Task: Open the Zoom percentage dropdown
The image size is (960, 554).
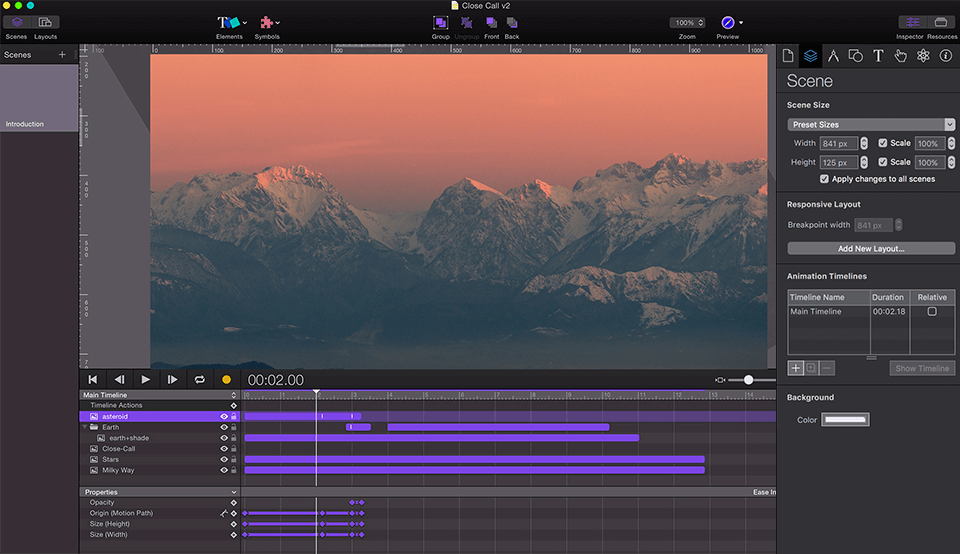Action: [687, 22]
